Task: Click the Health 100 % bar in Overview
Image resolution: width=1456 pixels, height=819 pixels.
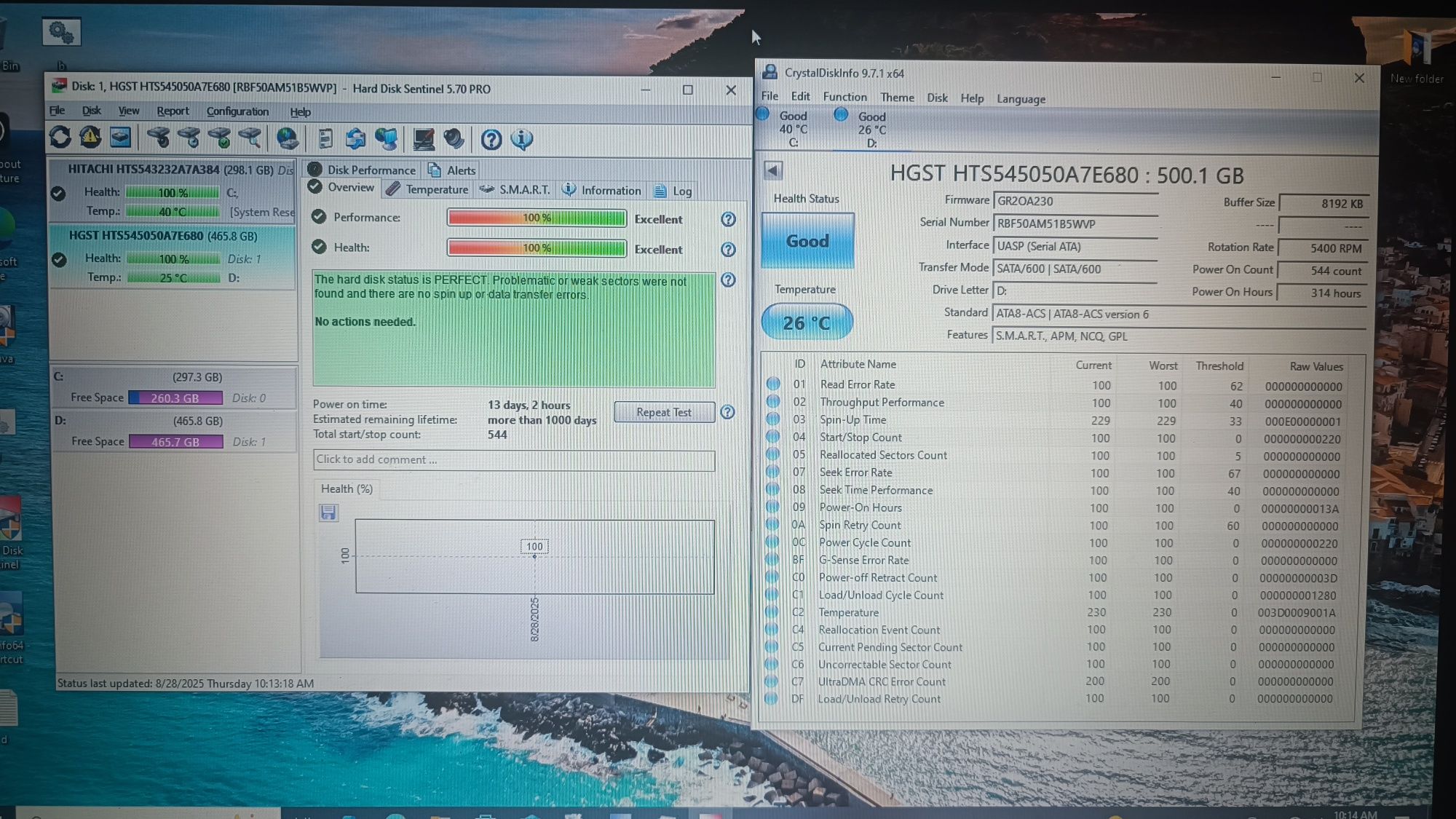Action: pyautogui.click(x=537, y=248)
